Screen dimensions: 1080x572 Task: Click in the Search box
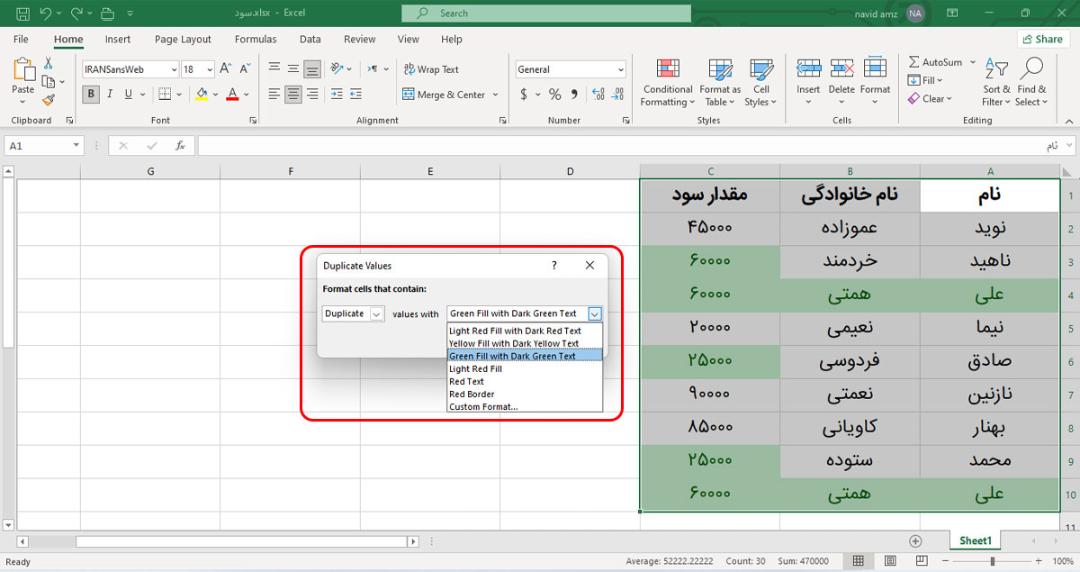tap(546, 13)
